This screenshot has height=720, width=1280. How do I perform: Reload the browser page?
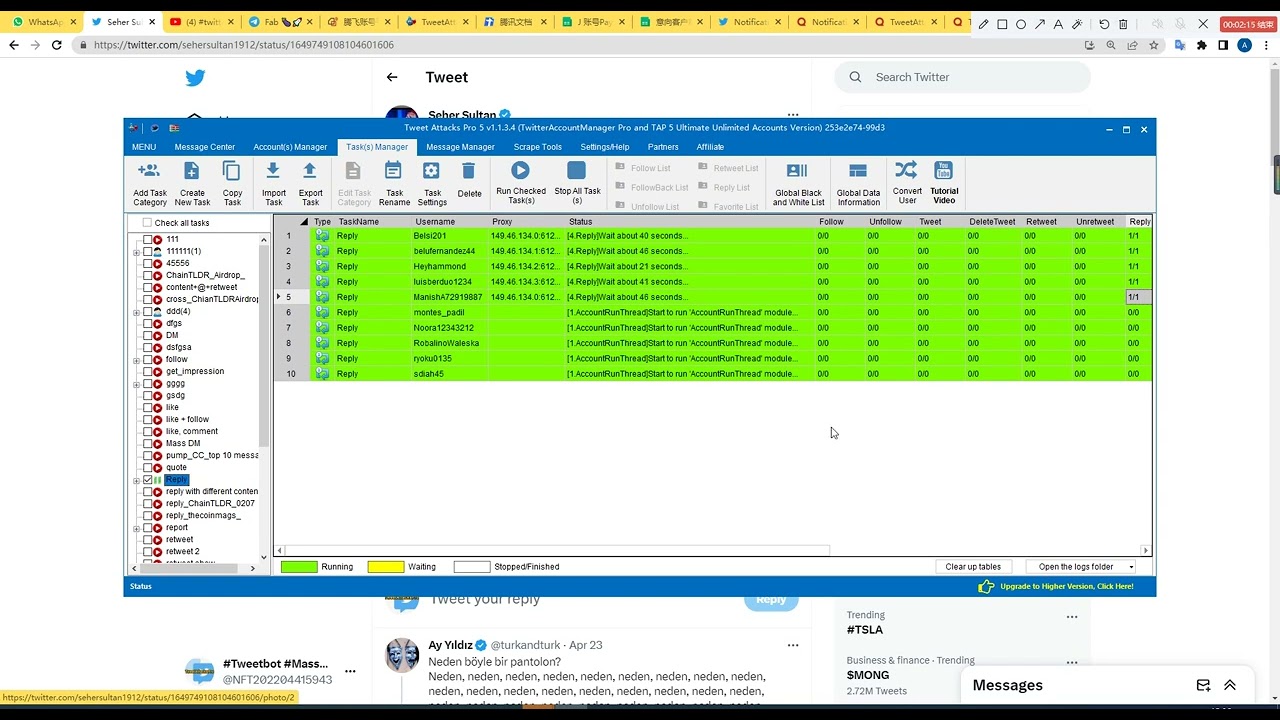(56, 45)
